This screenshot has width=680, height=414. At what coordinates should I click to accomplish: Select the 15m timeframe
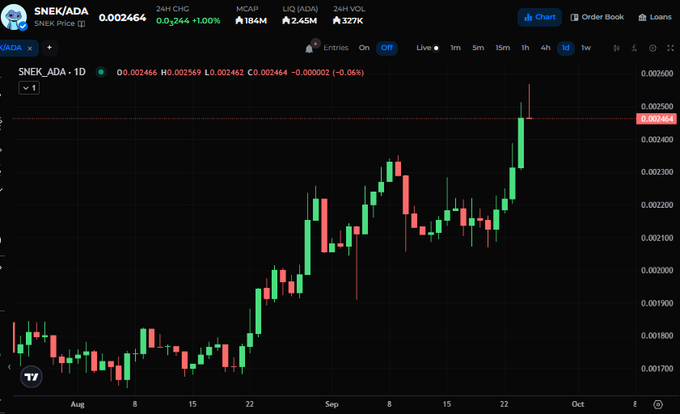pos(503,48)
